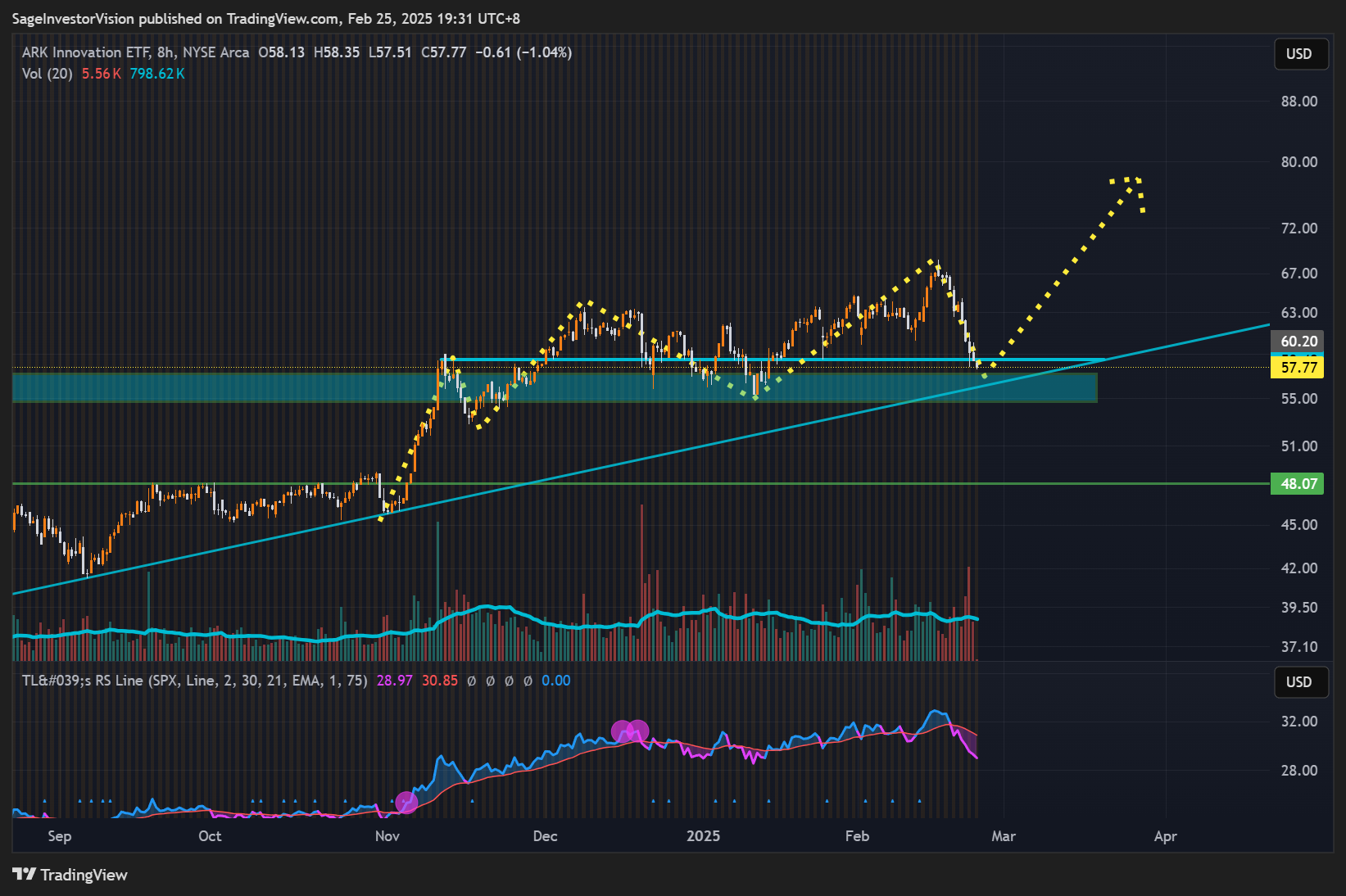
Task: Click the Apr label on time axis
Action: (x=1165, y=836)
